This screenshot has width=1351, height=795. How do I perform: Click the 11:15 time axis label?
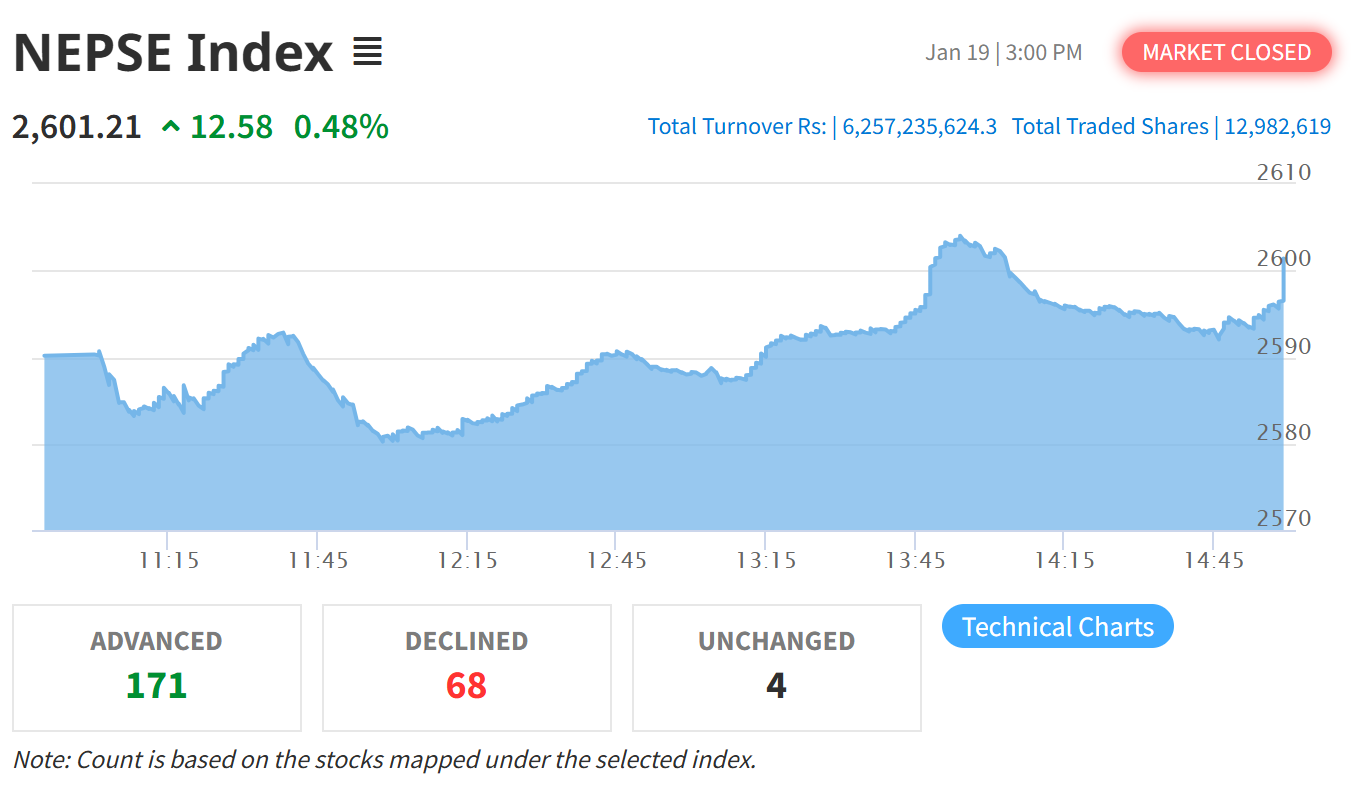(x=168, y=560)
